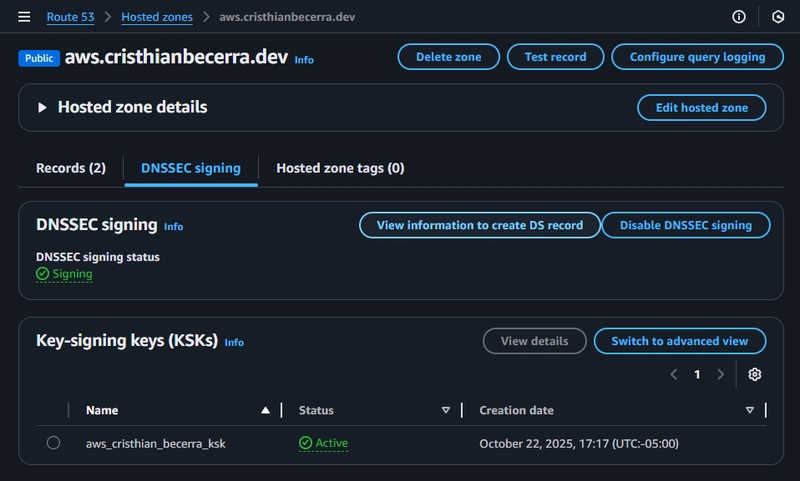Sort by Name ascending arrow
Viewport: 800px width, 481px height.
(x=265, y=410)
